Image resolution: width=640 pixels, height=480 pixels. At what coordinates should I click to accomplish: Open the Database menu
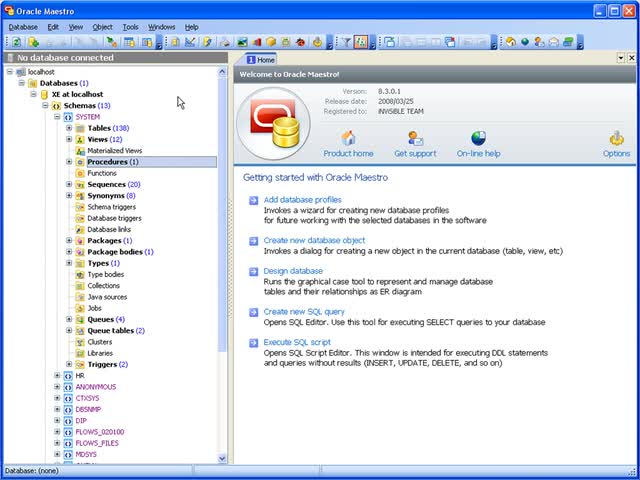pyautogui.click(x=23, y=27)
